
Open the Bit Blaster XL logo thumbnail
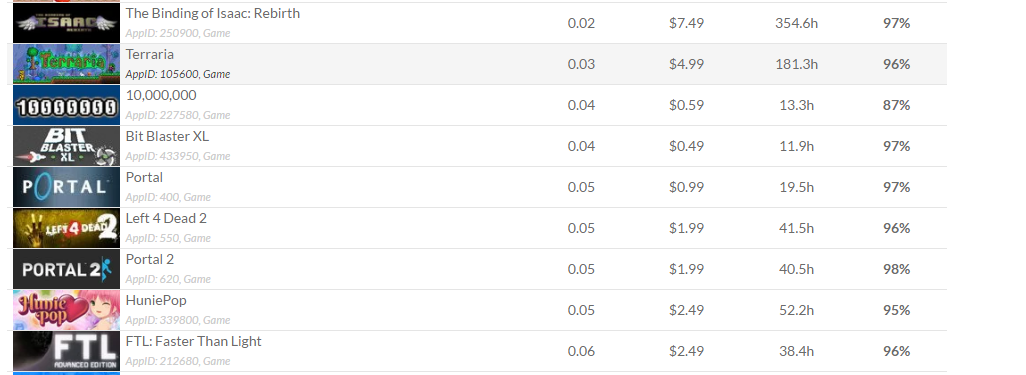(66, 146)
